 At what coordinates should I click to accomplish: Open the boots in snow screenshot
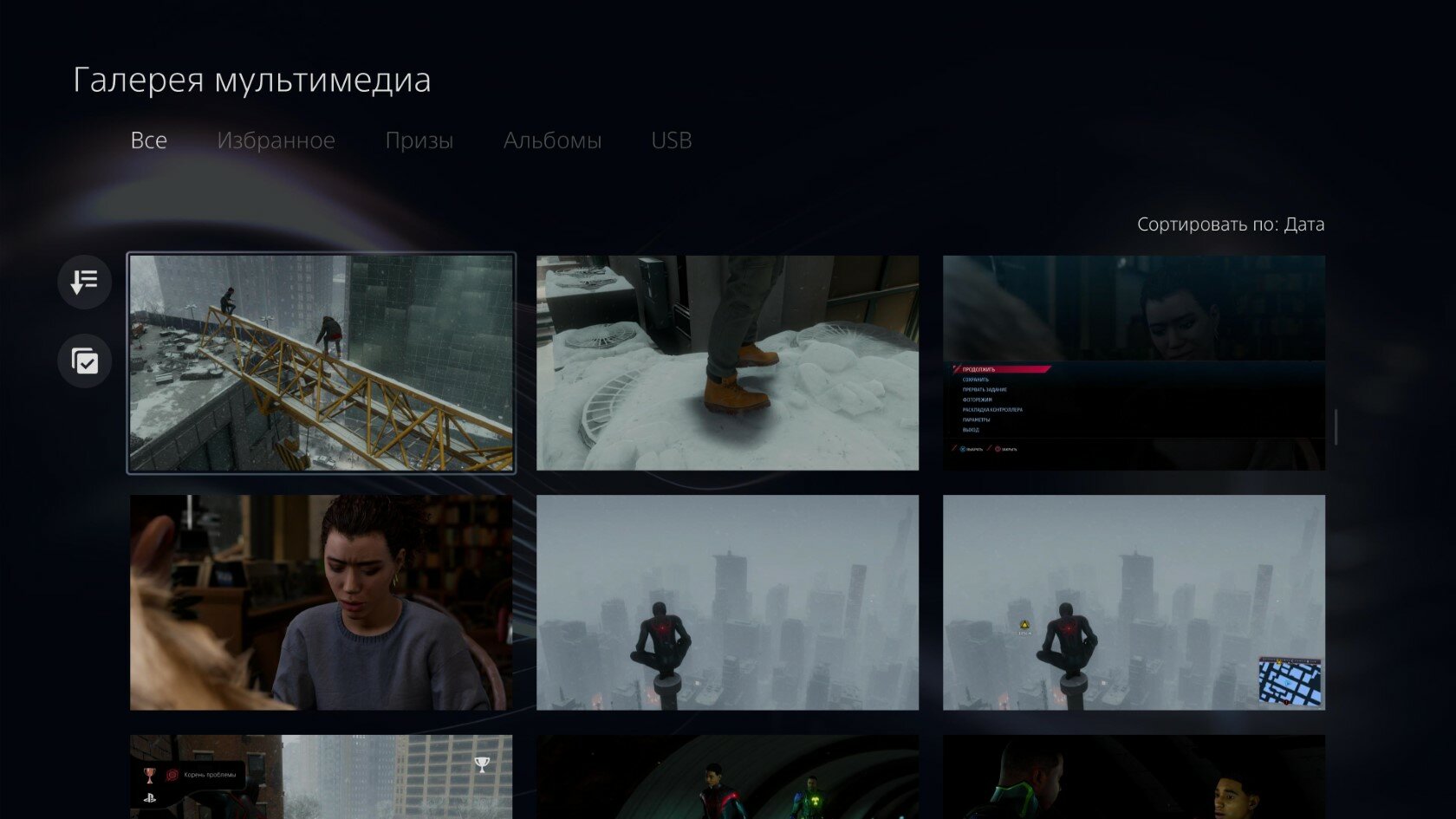click(x=727, y=363)
